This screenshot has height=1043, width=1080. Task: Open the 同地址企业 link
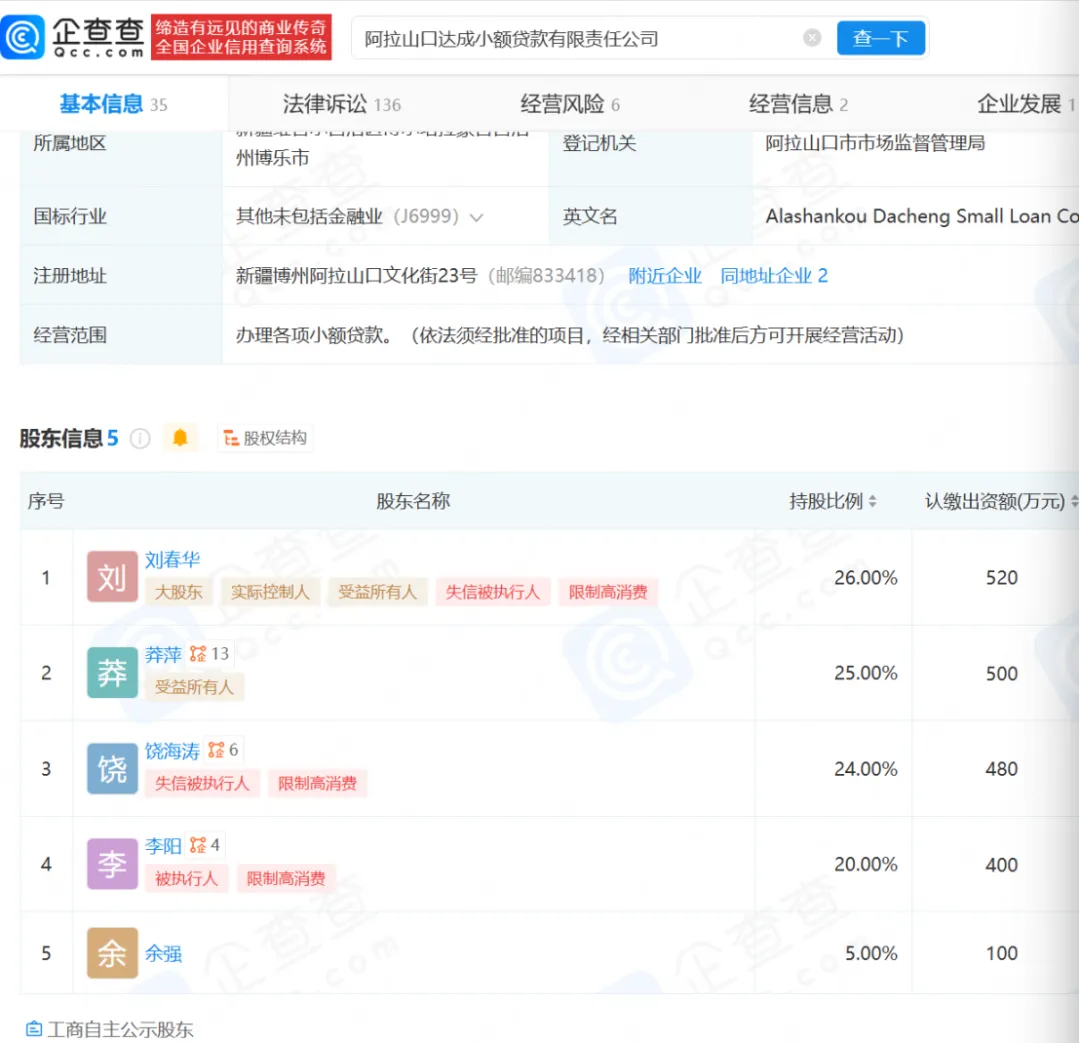773,276
